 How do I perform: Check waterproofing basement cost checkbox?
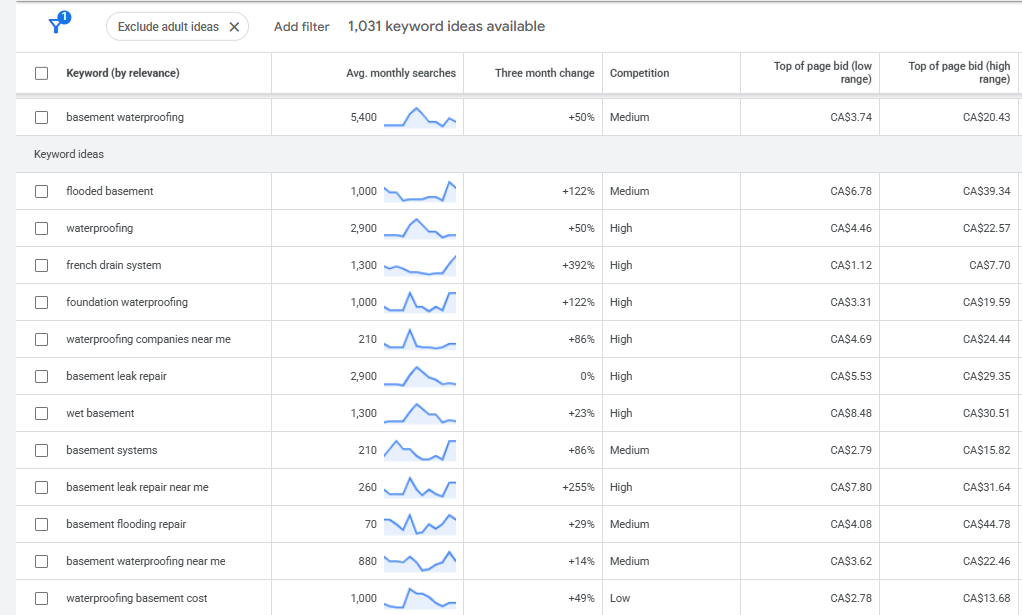[41, 598]
